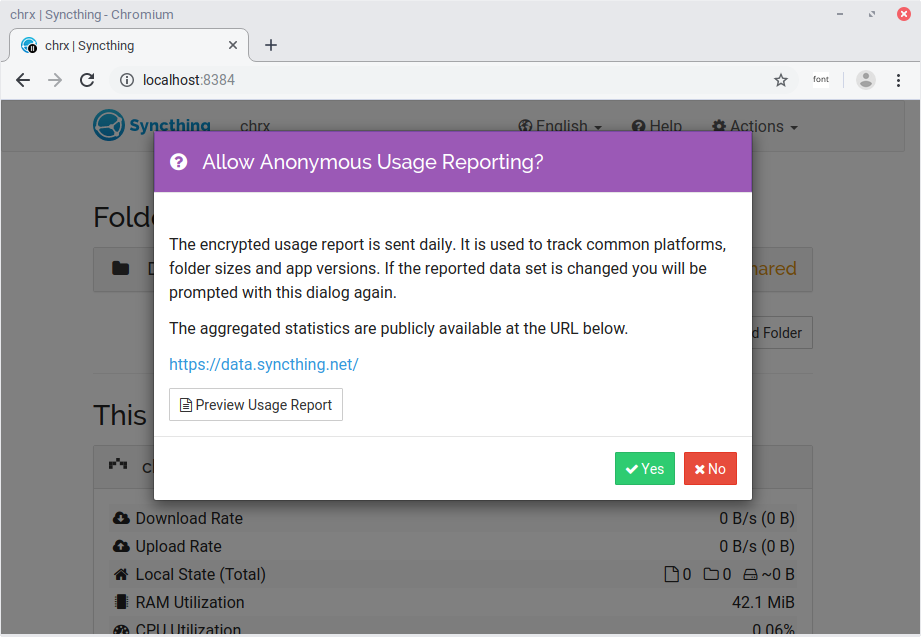This screenshot has width=921, height=637.
Task: Bookmark this page with the star icon
Action: [781, 80]
